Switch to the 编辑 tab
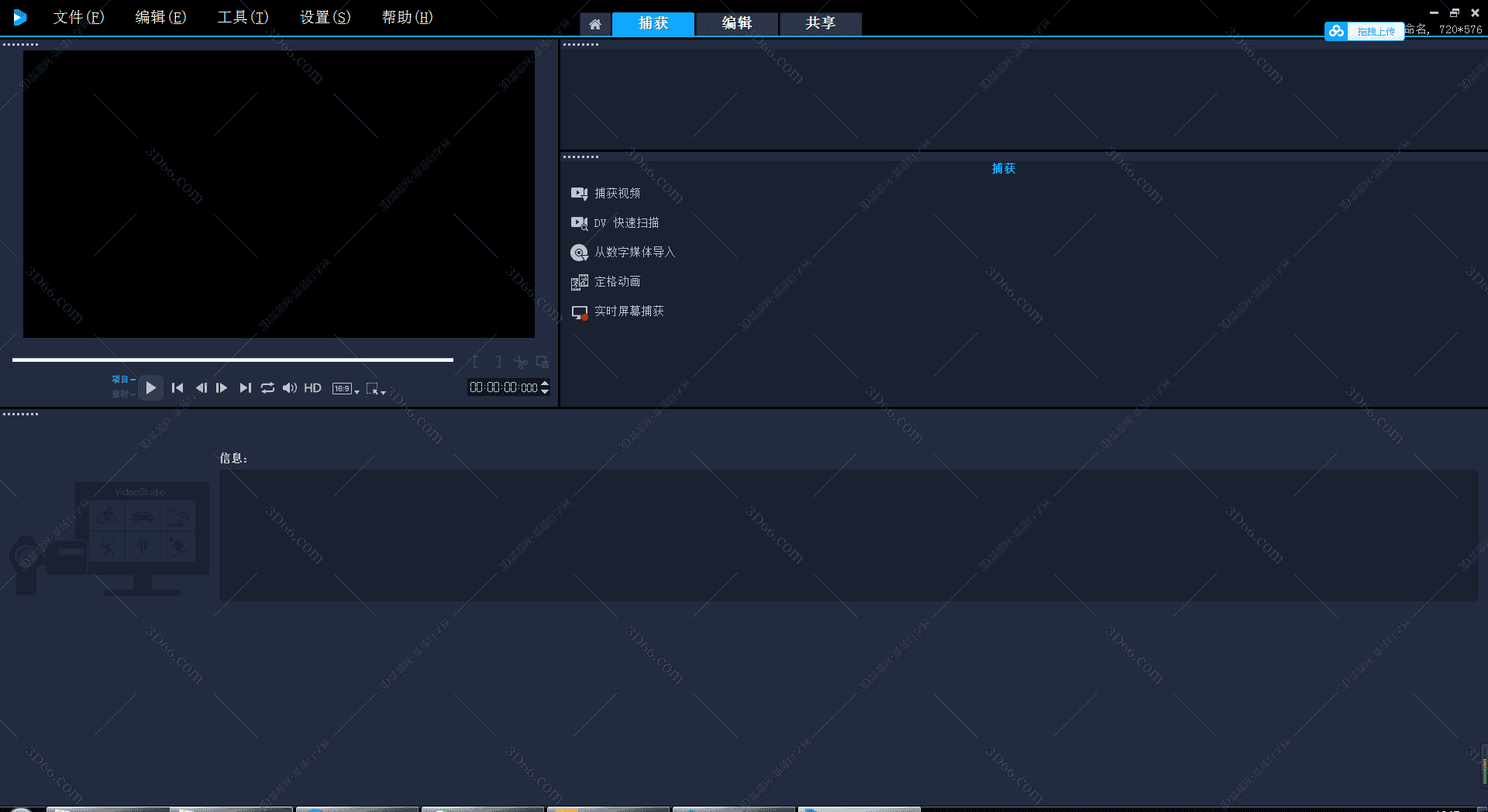 coord(736,23)
